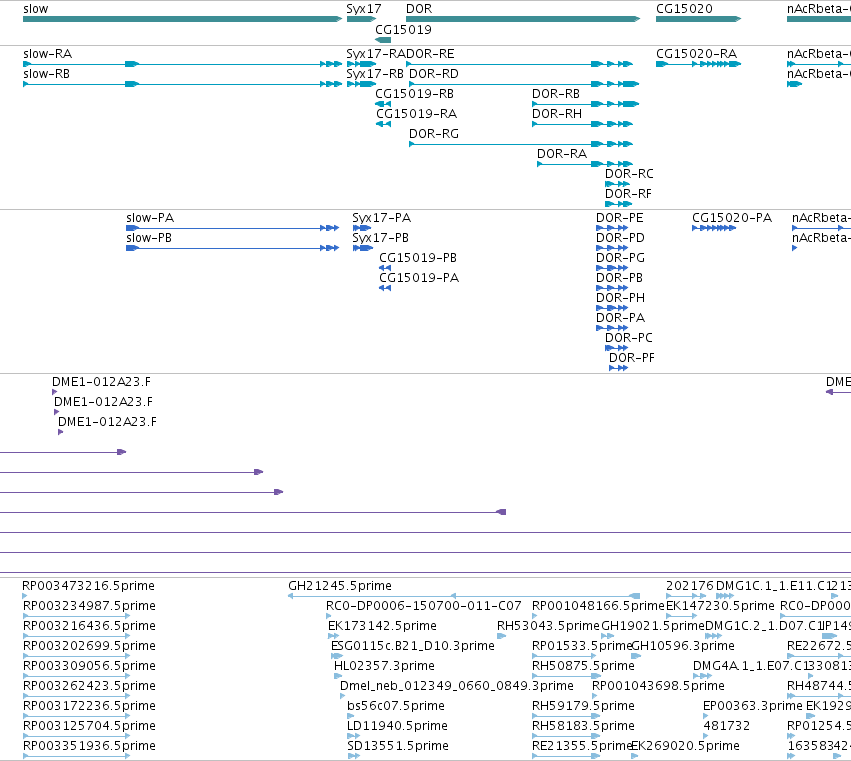Image resolution: width=851 pixels, height=761 pixels.
Task: Click the Dmel_neb_012349_0660_0849.3prime label
Action: [x=456, y=687]
